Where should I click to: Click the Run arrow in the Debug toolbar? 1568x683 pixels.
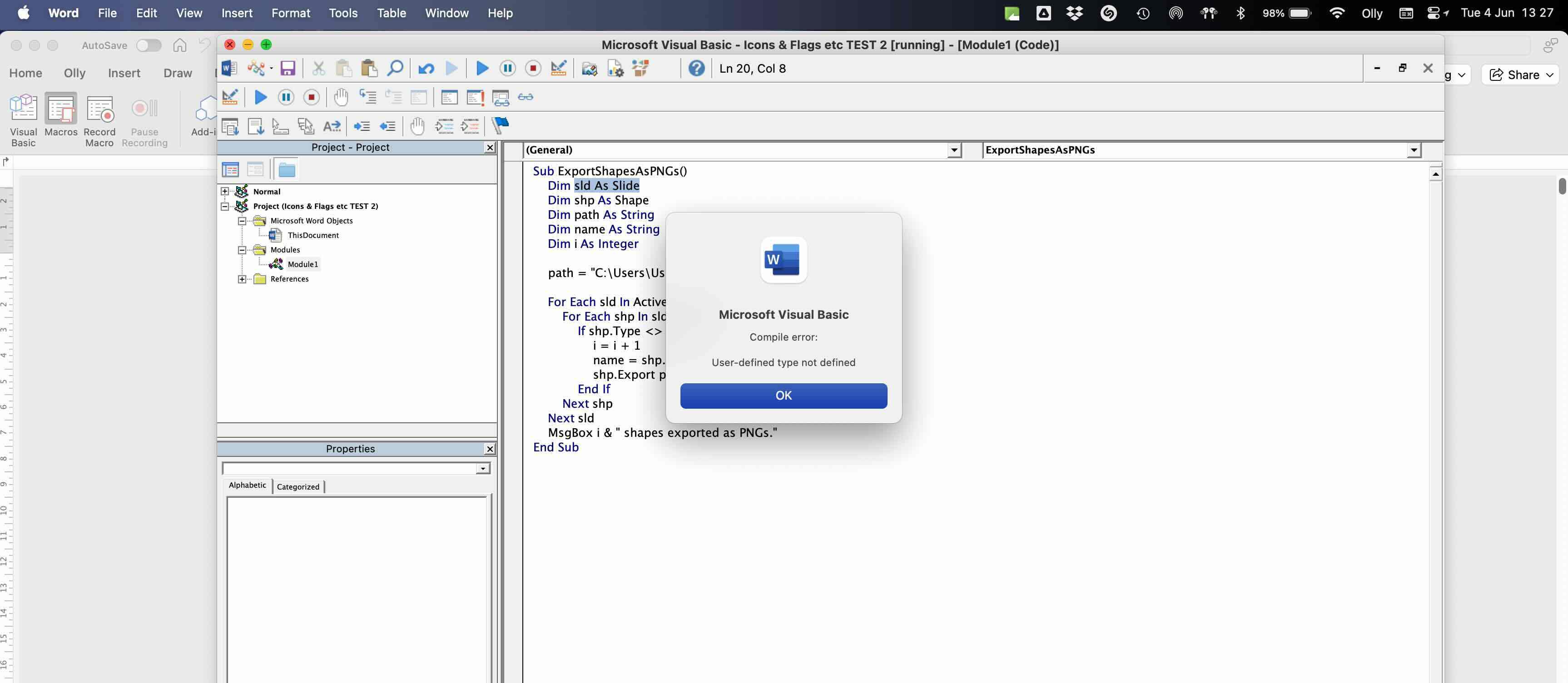pyautogui.click(x=261, y=97)
